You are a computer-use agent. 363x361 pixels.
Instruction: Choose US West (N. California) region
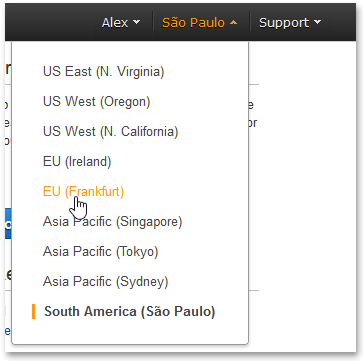tap(111, 132)
